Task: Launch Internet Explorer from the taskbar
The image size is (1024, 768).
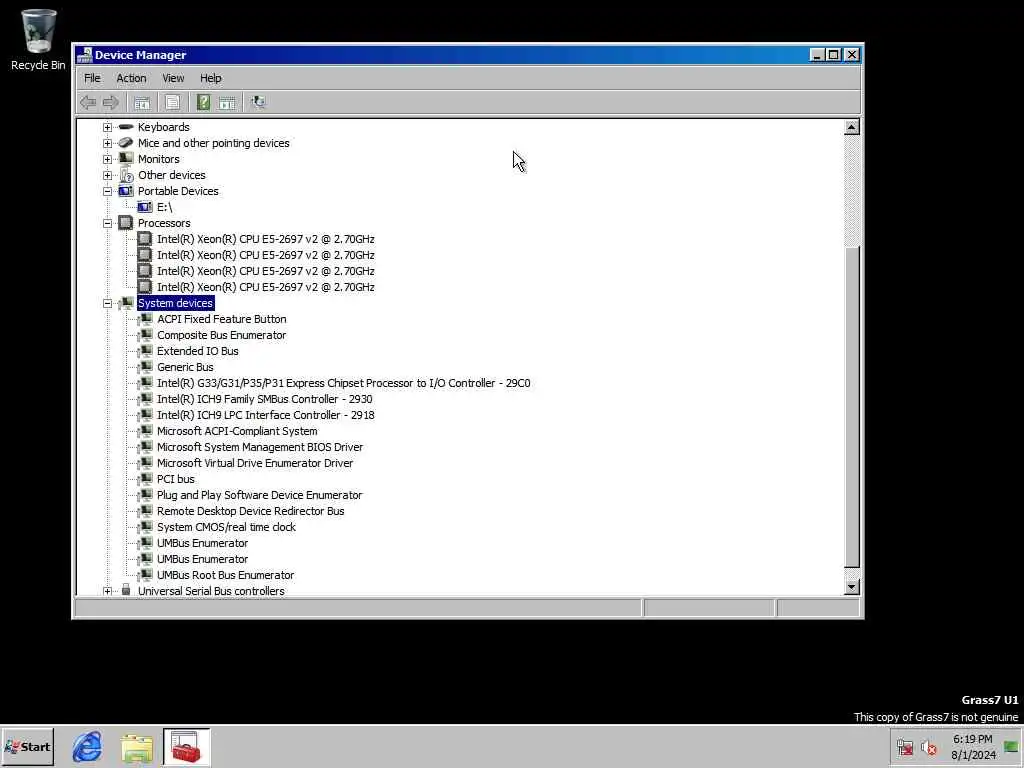Action: [87, 746]
